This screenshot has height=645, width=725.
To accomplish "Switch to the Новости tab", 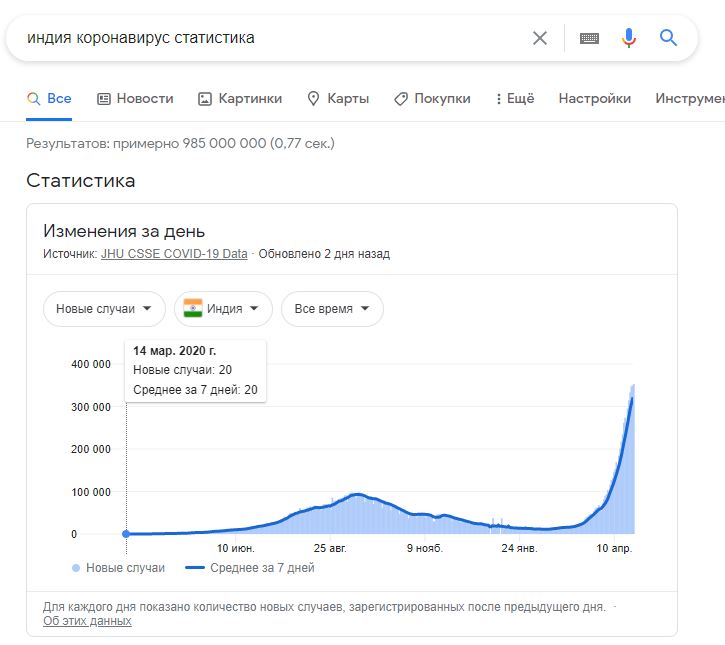I will [135, 98].
